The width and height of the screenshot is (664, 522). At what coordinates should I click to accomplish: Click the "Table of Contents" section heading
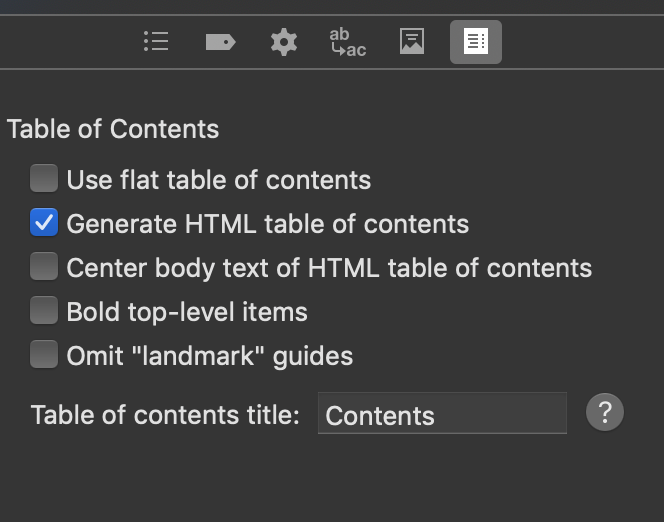pyautogui.click(x=113, y=129)
